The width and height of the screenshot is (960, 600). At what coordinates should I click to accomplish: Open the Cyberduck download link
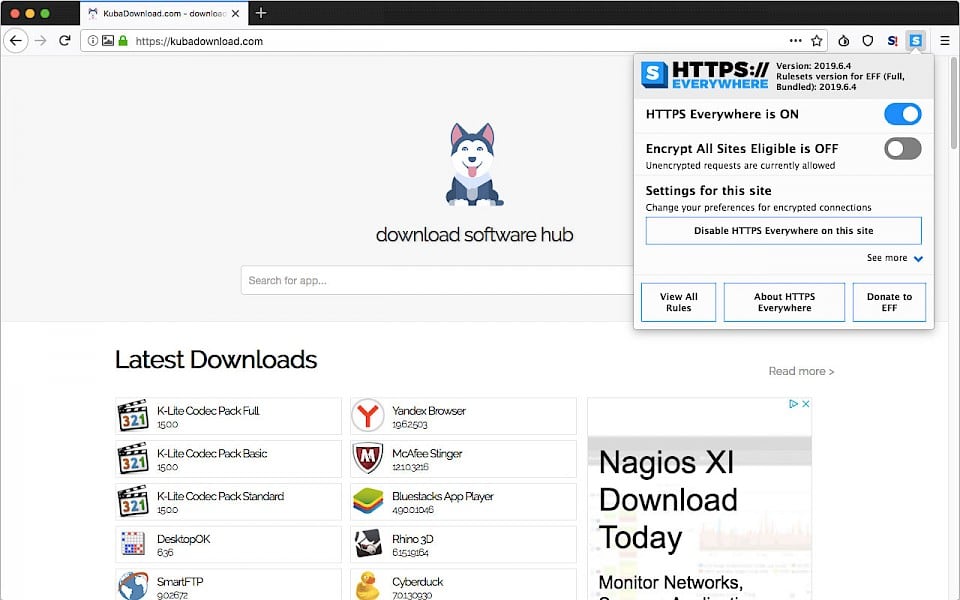coord(418,582)
